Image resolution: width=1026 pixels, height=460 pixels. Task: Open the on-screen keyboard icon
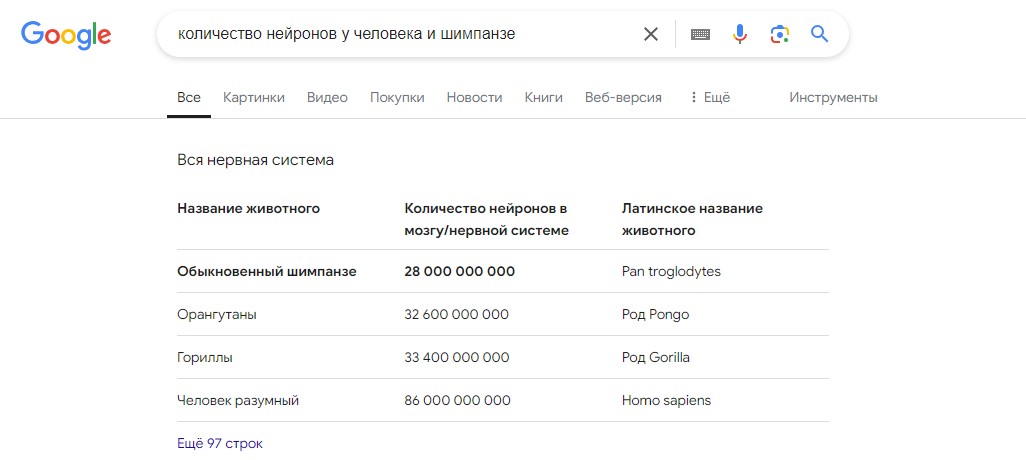click(x=700, y=34)
